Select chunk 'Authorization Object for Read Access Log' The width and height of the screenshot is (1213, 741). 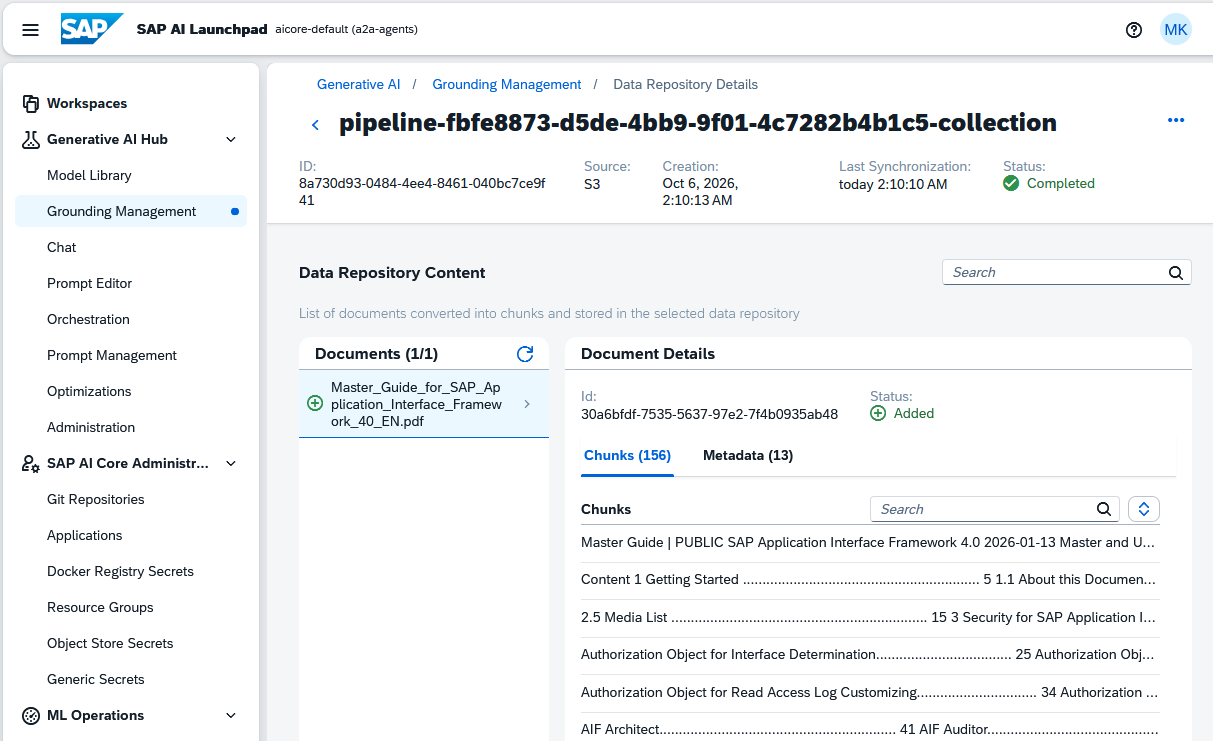(870, 692)
